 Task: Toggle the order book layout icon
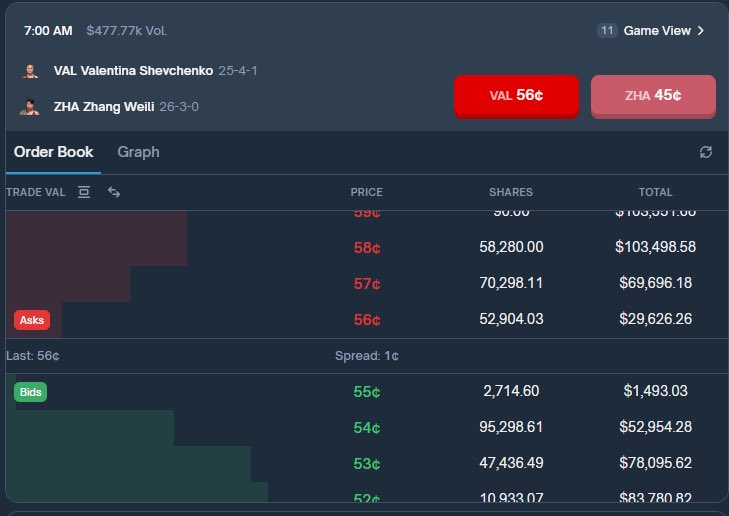coord(84,192)
